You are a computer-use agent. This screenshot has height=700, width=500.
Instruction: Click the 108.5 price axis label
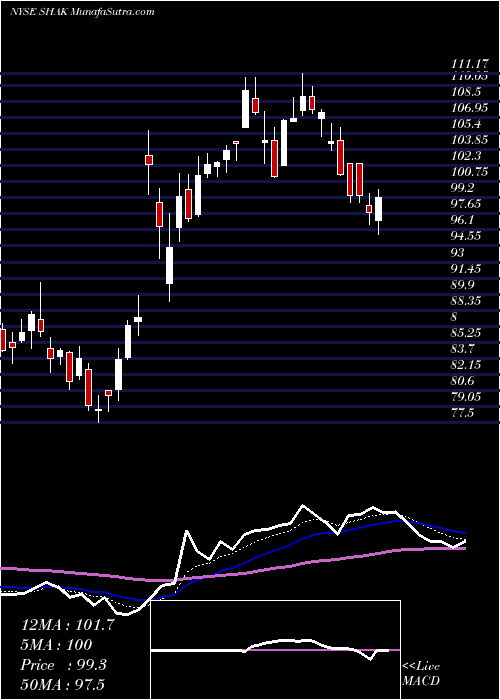pos(467,92)
